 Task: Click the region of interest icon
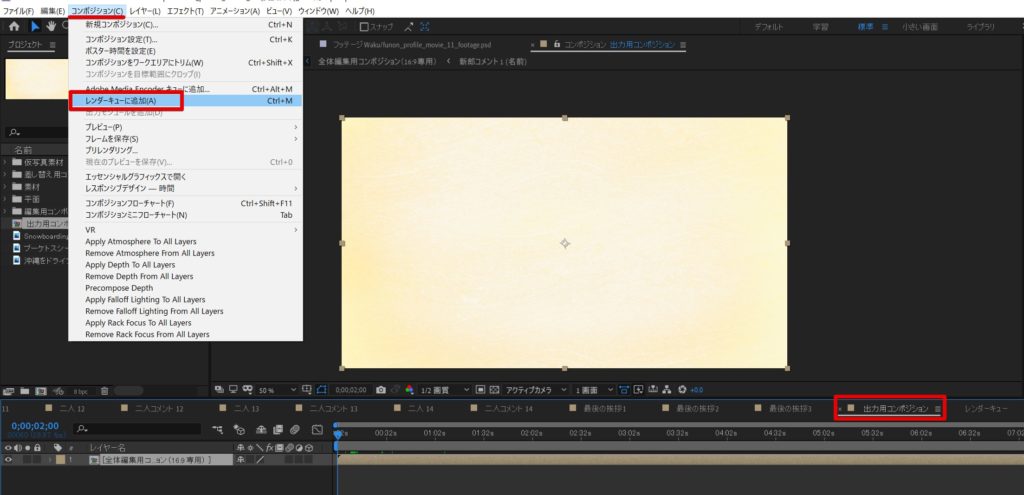pos(321,389)
